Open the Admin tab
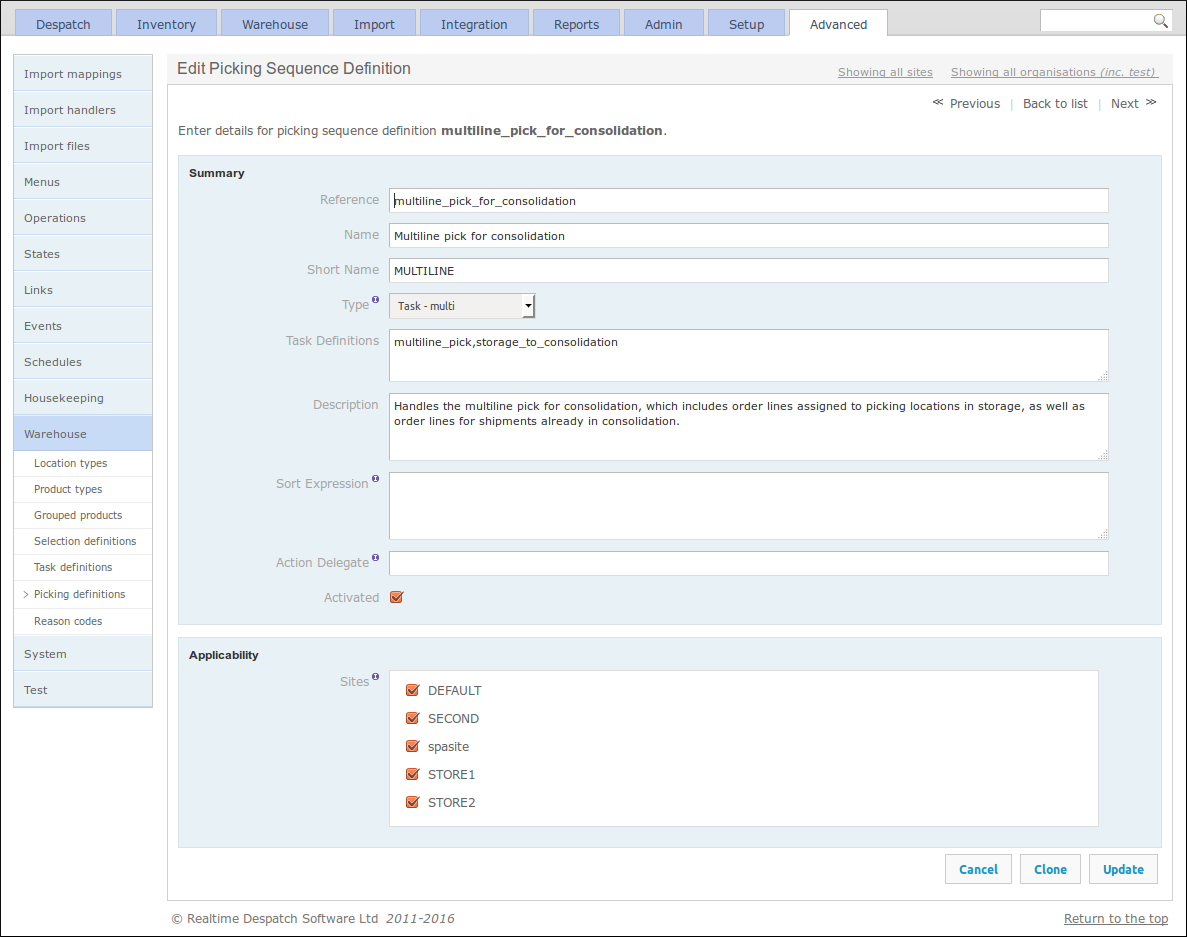The height and width of the screenshot is (937, 1187). 663,24
